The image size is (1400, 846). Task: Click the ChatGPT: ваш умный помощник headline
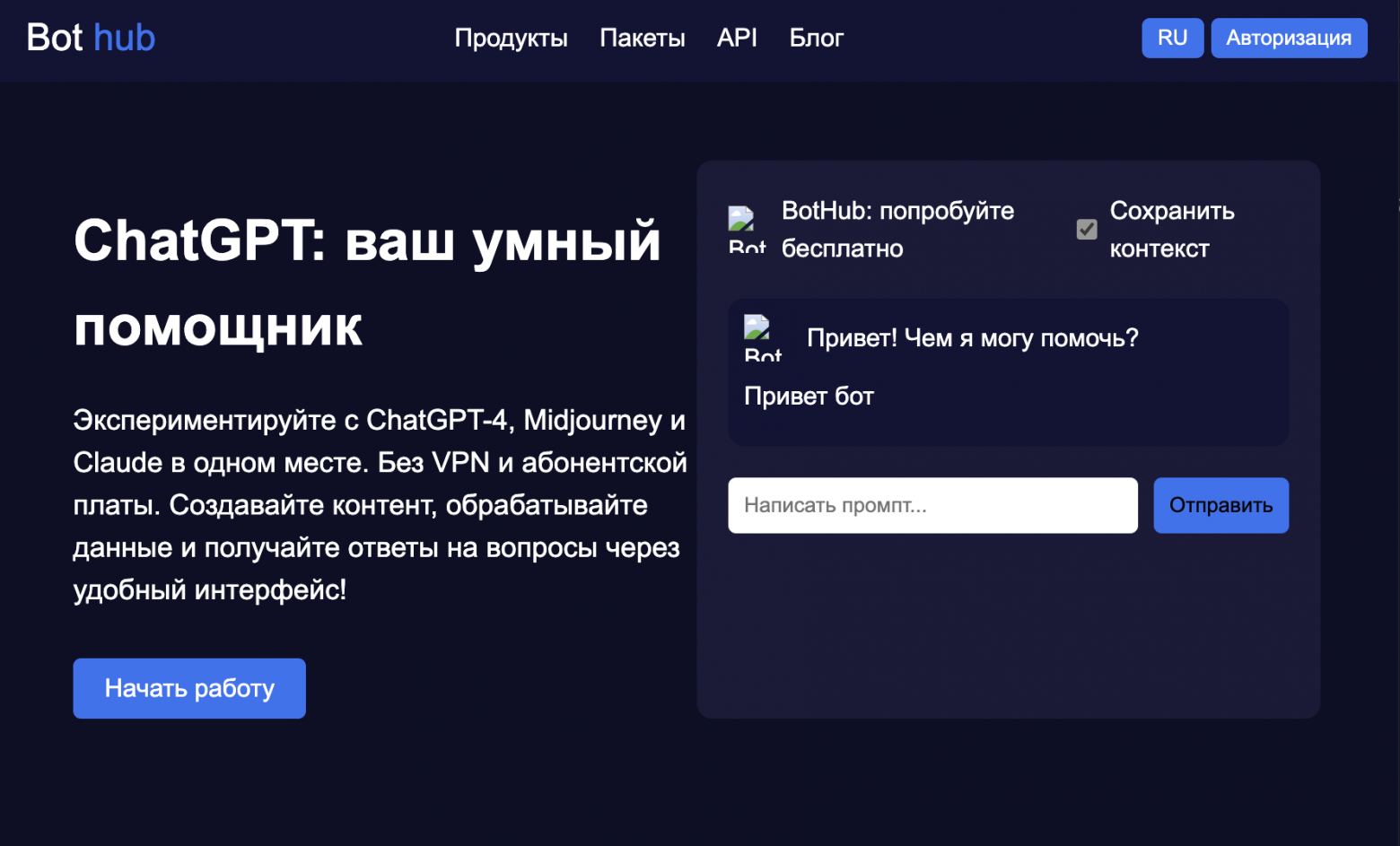point(367,283)
